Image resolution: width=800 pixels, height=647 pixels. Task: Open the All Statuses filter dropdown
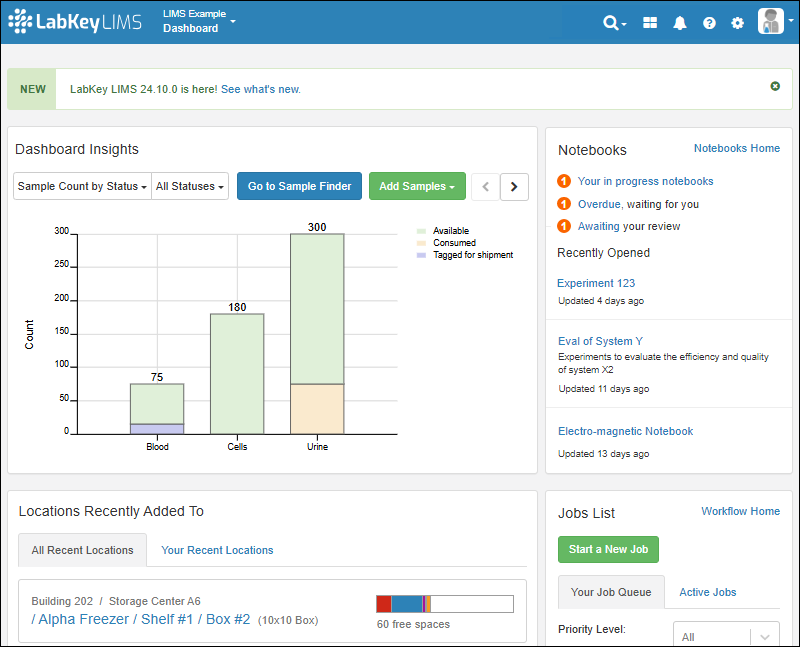coord(190,186)
